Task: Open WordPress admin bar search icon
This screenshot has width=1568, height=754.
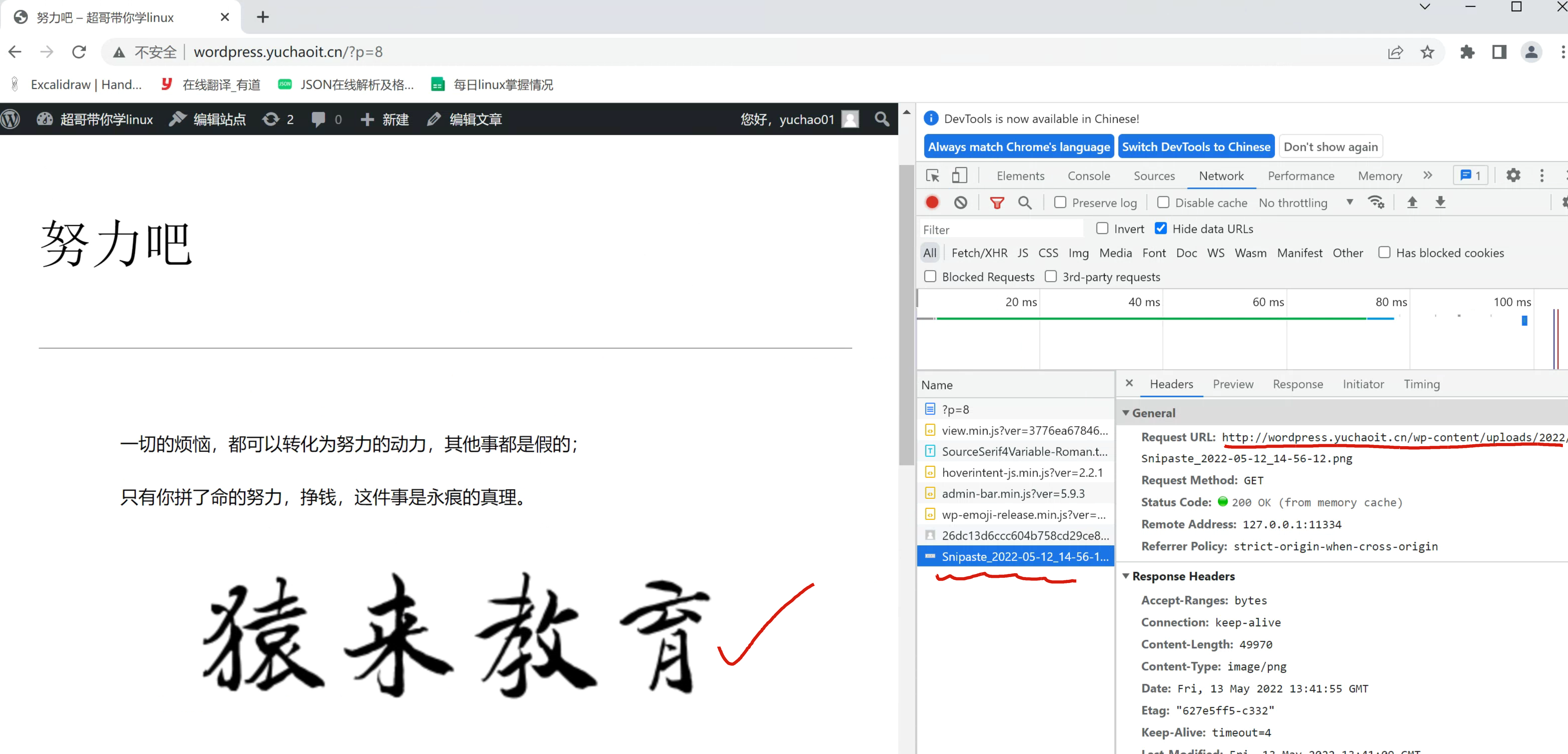Action: (x=881, y=120)
